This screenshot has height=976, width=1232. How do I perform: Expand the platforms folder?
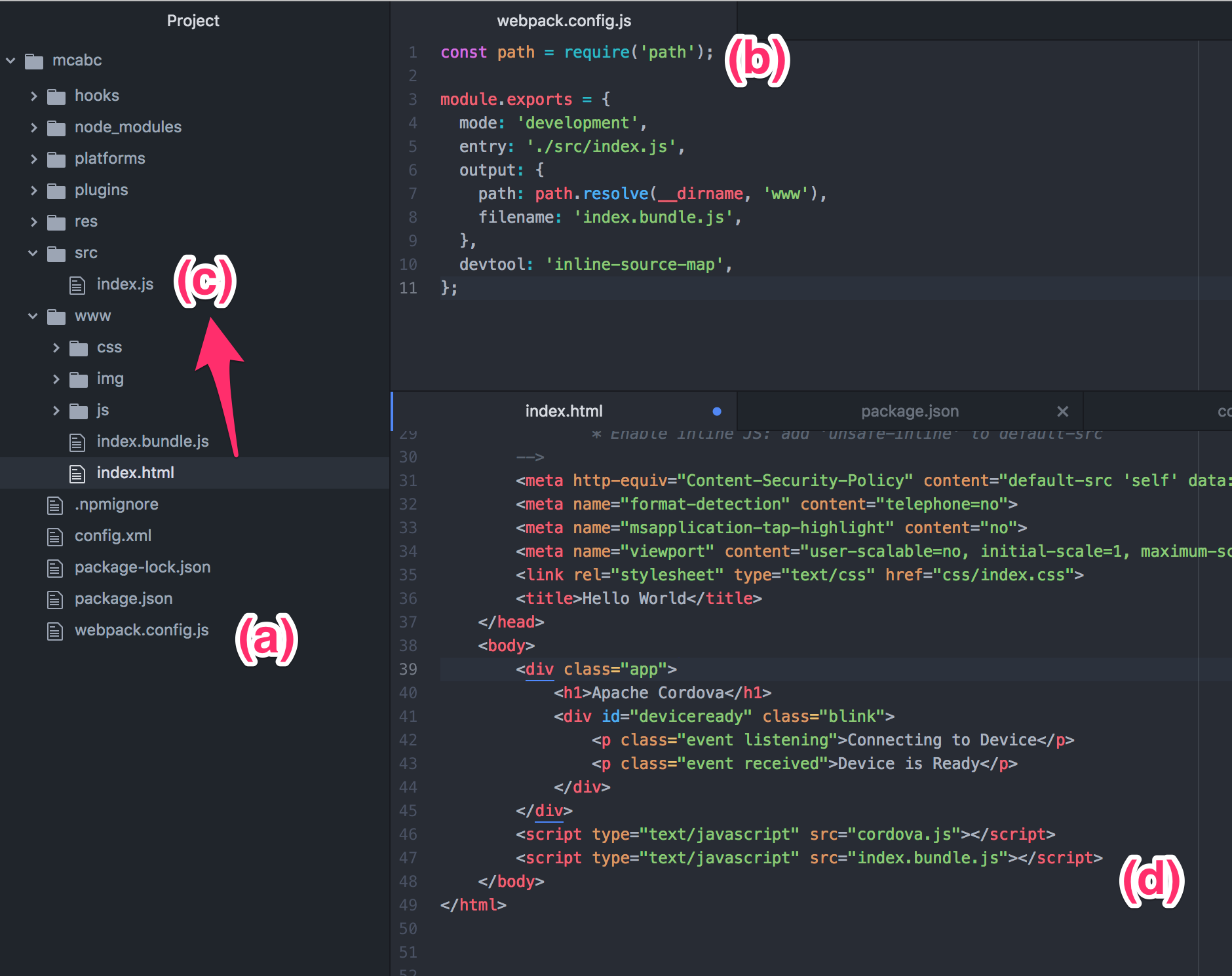tap(34, 159)
